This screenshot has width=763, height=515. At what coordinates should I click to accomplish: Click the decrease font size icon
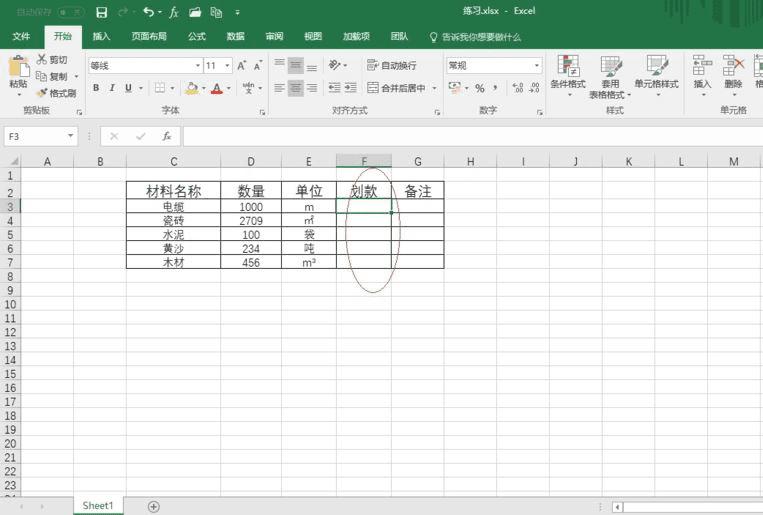pyautogui.click(x=257, y=65)
